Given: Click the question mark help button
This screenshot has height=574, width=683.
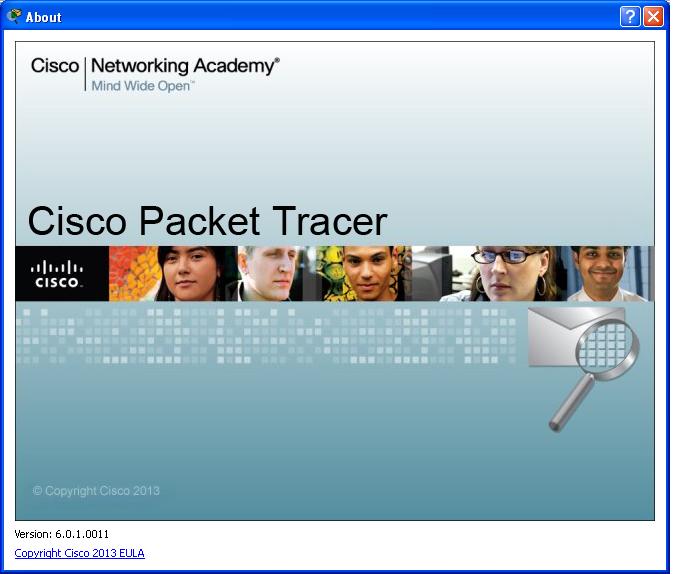Looking at the screenshot, I should (x=629, y=17).
